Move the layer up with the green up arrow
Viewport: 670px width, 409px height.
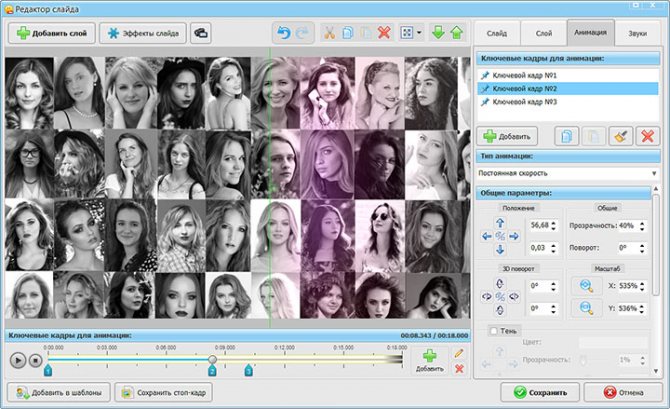456,33
